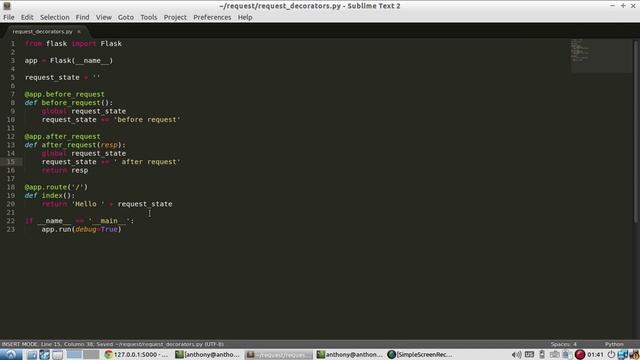Click the '__main__' string on line 22
This screenshot has width=640, height=360.
click(x=109, y=221)
